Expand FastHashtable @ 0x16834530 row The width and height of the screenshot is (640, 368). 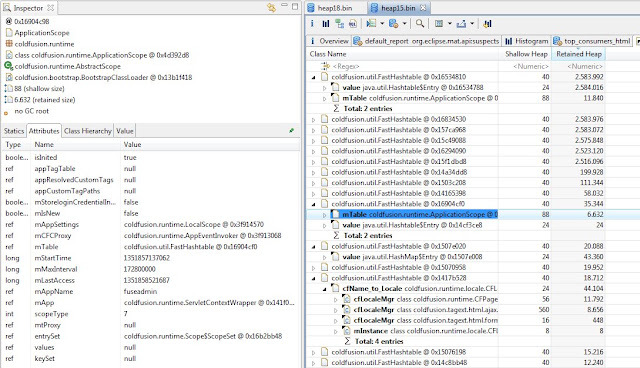coord(313,120)
